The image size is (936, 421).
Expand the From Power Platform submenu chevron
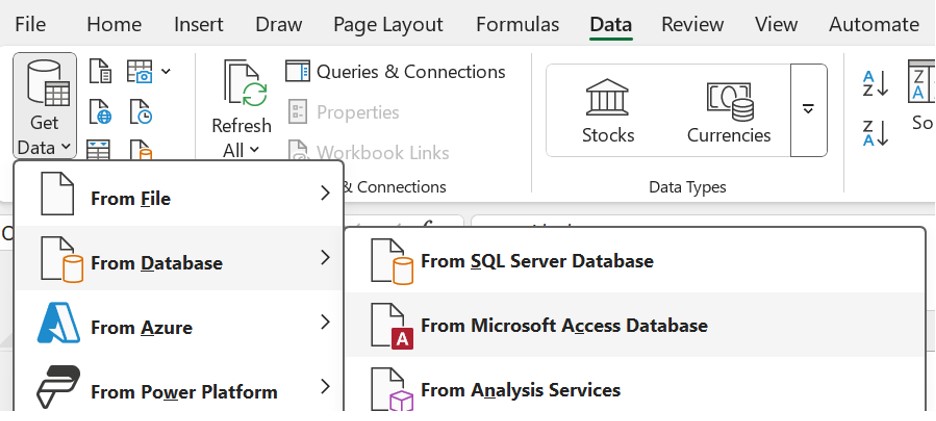[x=325, y=386]
